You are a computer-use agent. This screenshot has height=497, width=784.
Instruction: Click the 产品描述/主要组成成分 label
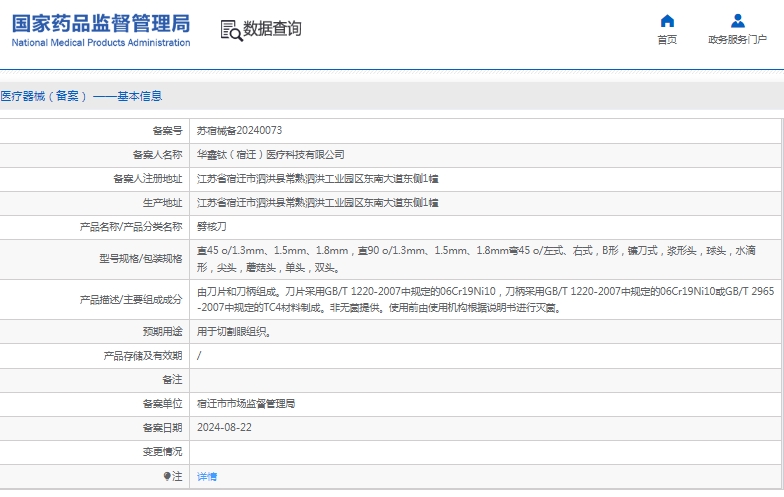pyautogui.click(x=131, y=300)
